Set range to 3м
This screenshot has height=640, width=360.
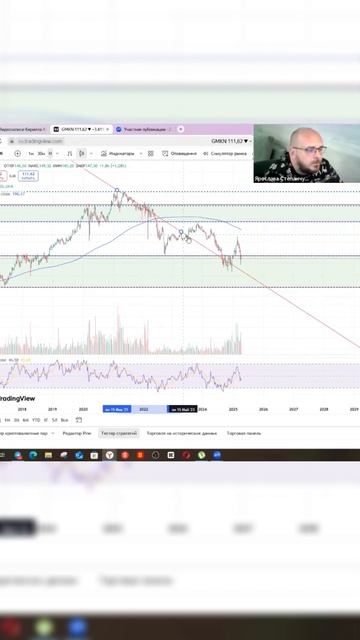point(16,420)
